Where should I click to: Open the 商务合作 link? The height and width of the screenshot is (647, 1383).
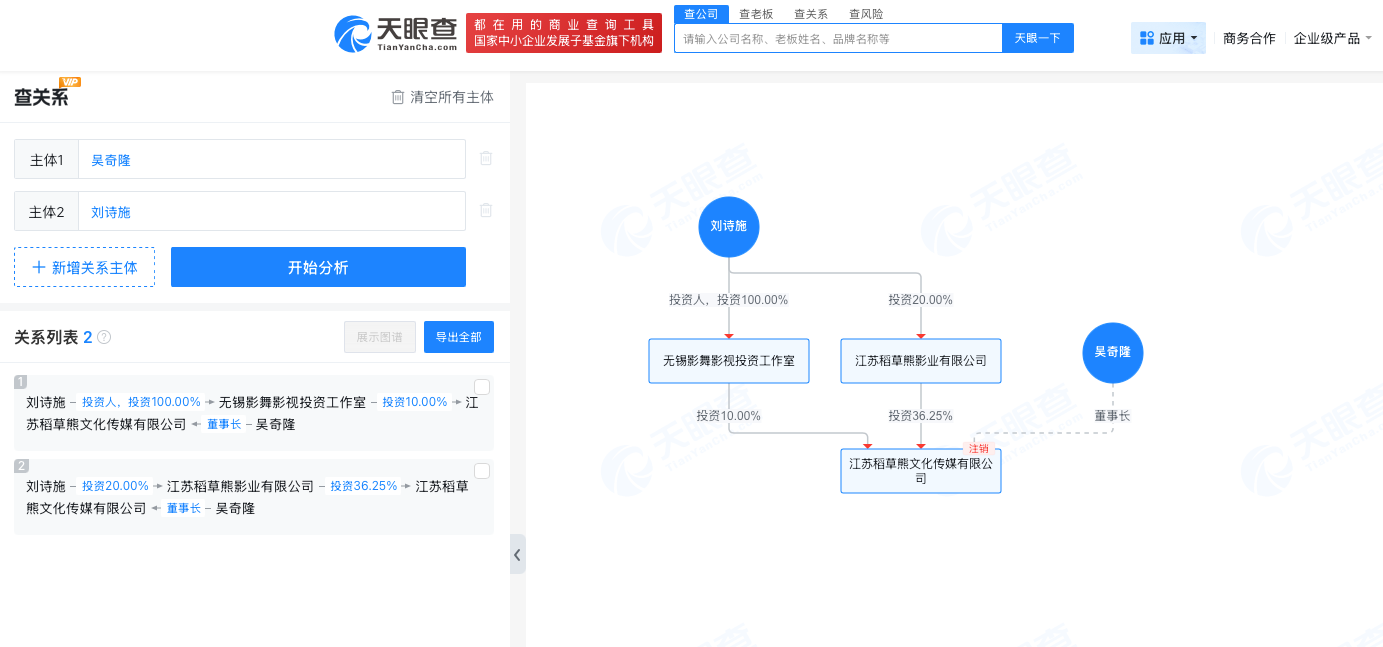1249,38
